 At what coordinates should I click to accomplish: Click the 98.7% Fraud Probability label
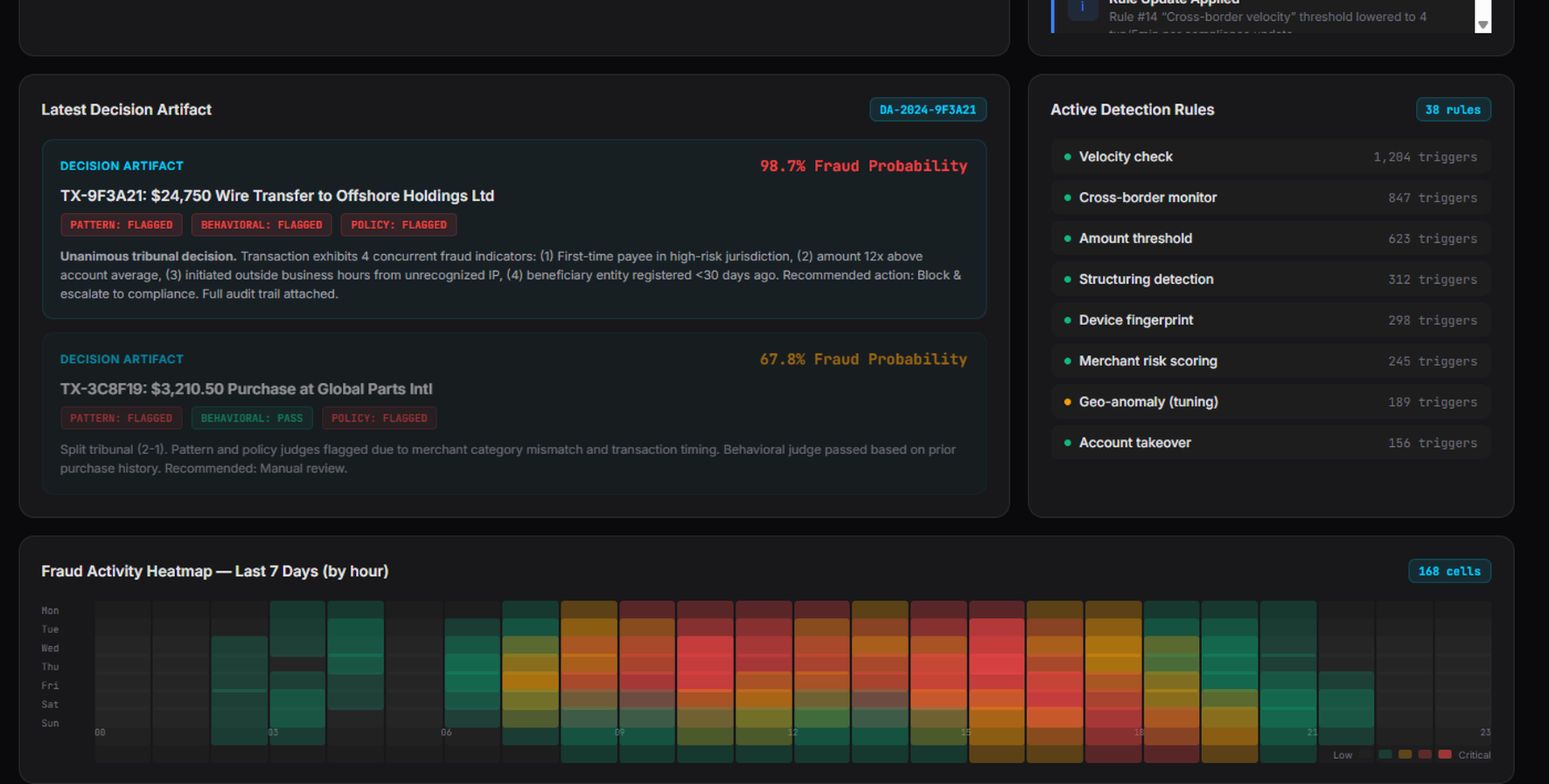pos(862,166)
